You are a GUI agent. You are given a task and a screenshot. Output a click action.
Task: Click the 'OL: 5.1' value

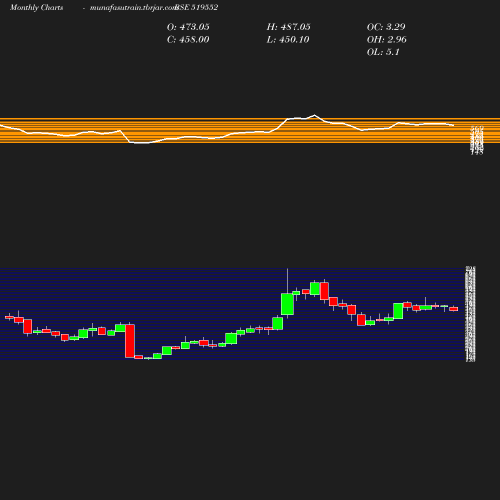coord(383,52)
